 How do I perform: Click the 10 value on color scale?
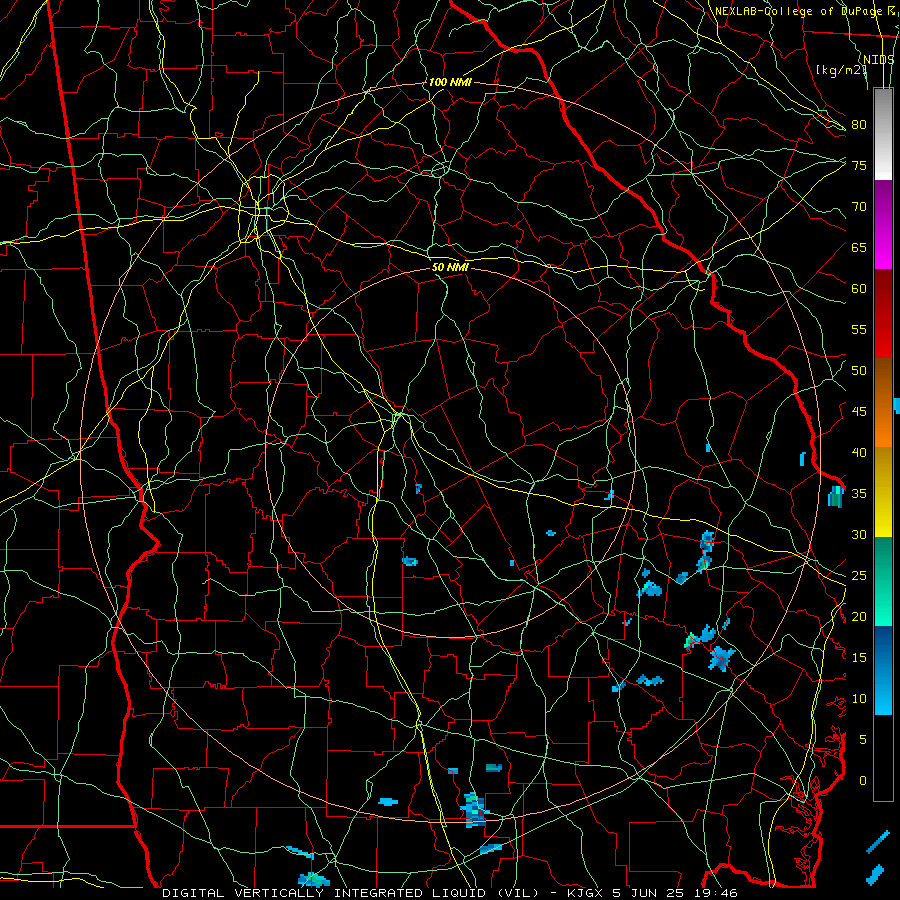pos(859,699)
